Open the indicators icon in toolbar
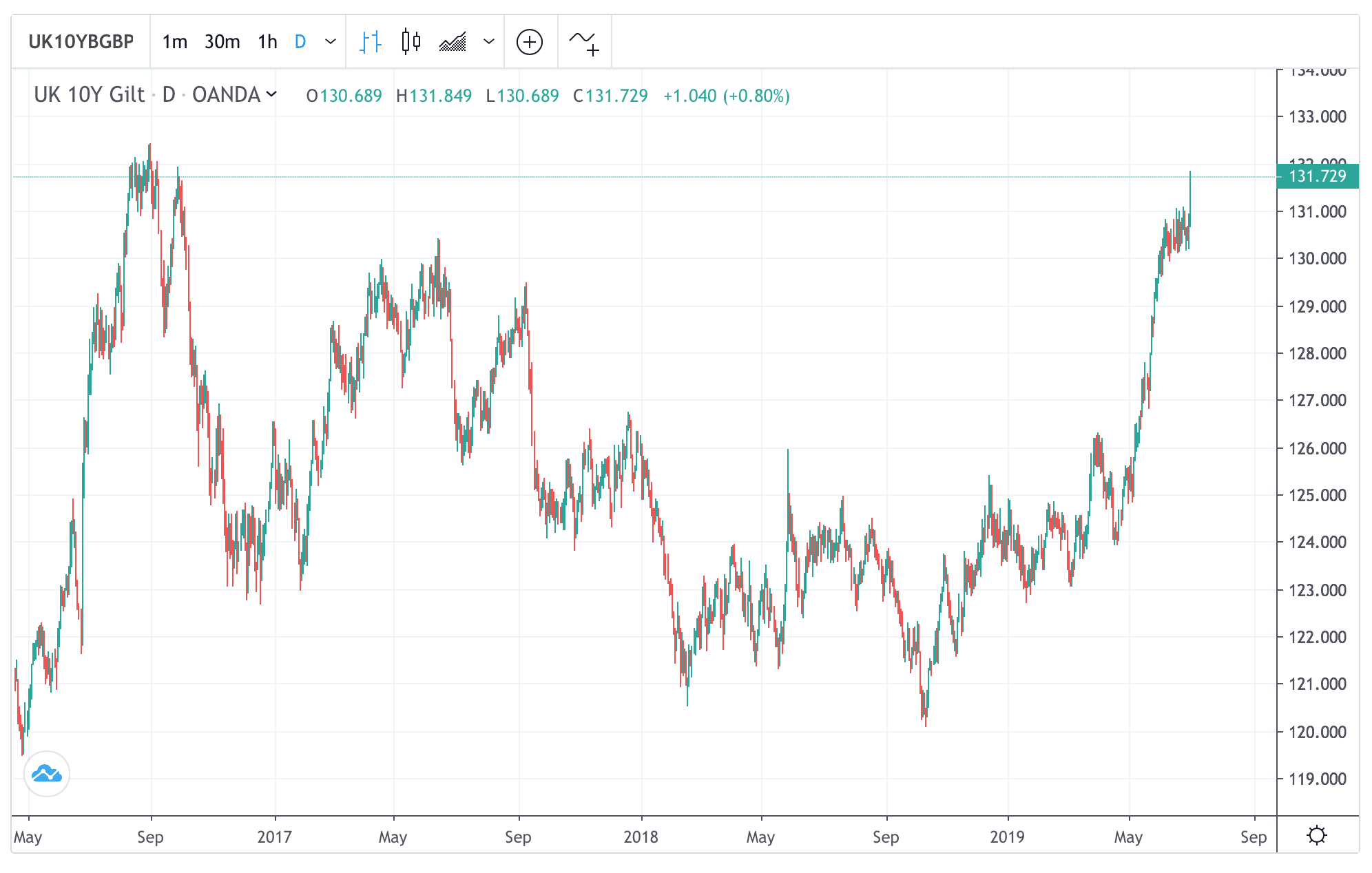 click(584, 42)
